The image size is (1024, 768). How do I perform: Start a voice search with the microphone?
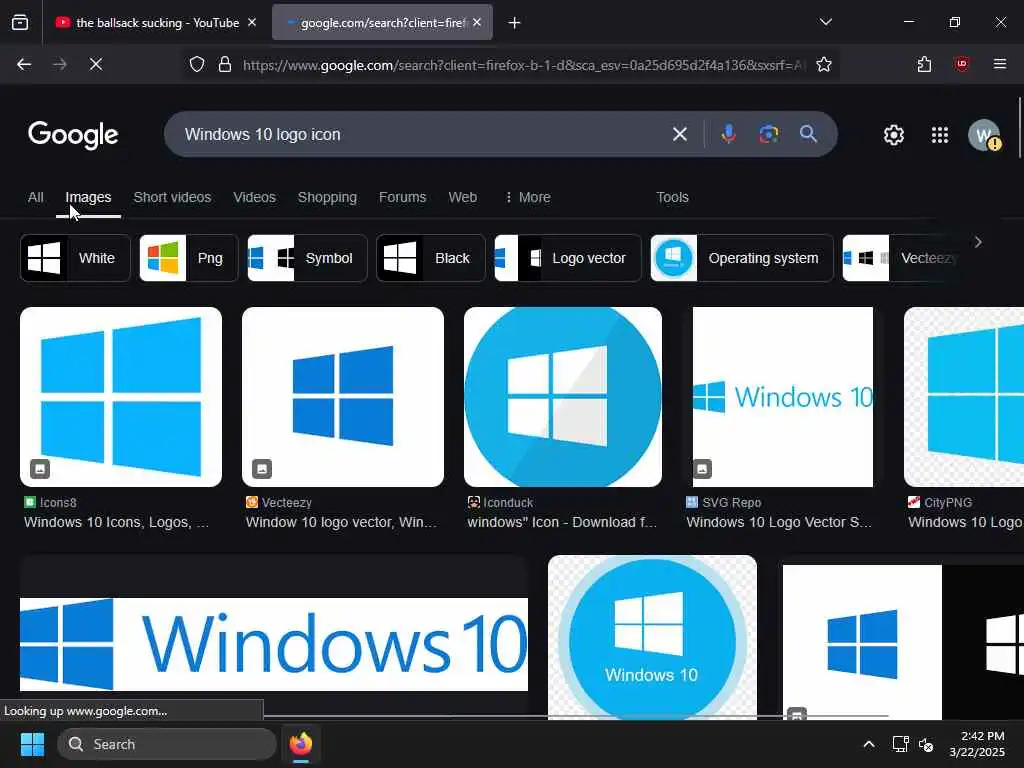click(x=728, y=134)
